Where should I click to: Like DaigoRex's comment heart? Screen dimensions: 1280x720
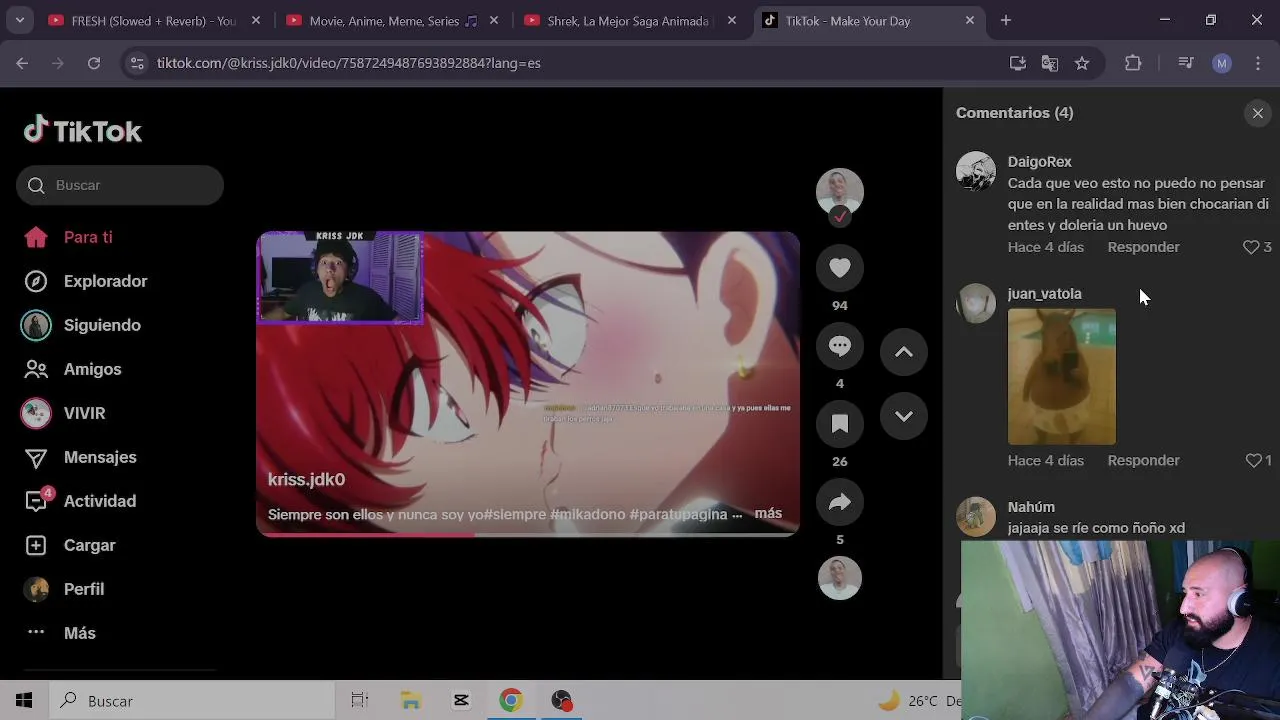(1251, 247)
